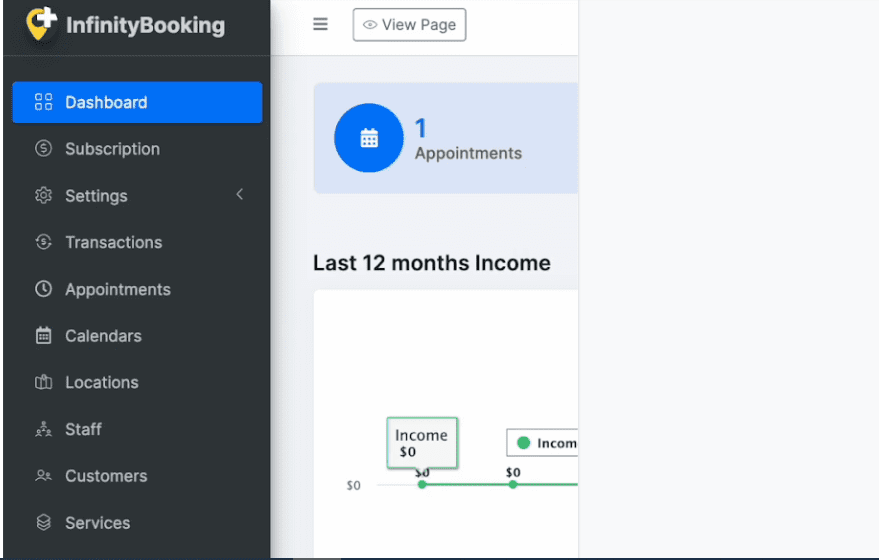The image size is (879, 560).
Task: Click the Transactions icon in sidebar
Action: (x=43, y=242)
